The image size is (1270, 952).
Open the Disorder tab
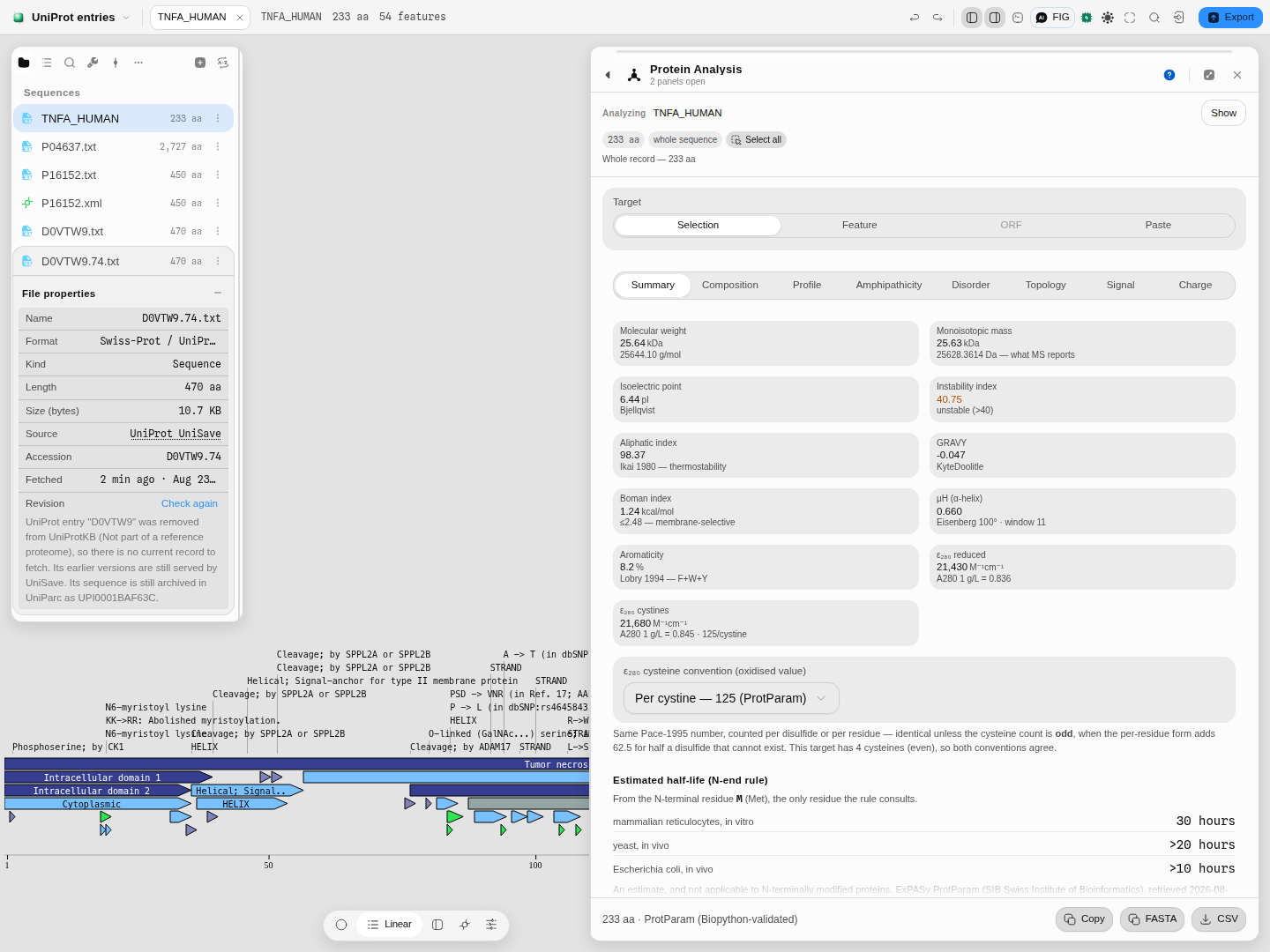[971, 286]
